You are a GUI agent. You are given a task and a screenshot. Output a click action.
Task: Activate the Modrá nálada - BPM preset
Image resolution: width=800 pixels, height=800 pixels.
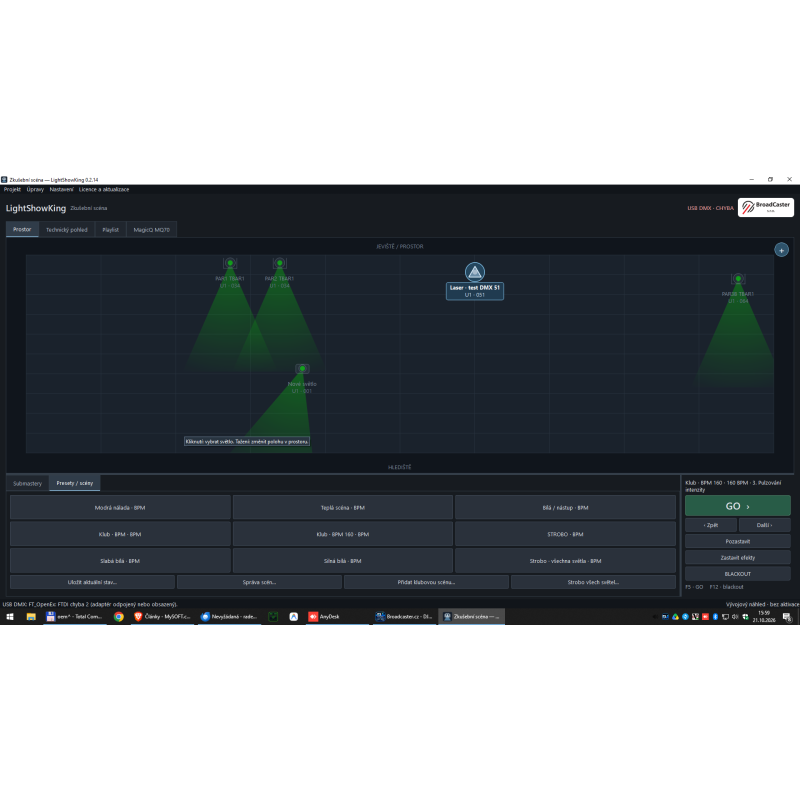pos(120,508)
